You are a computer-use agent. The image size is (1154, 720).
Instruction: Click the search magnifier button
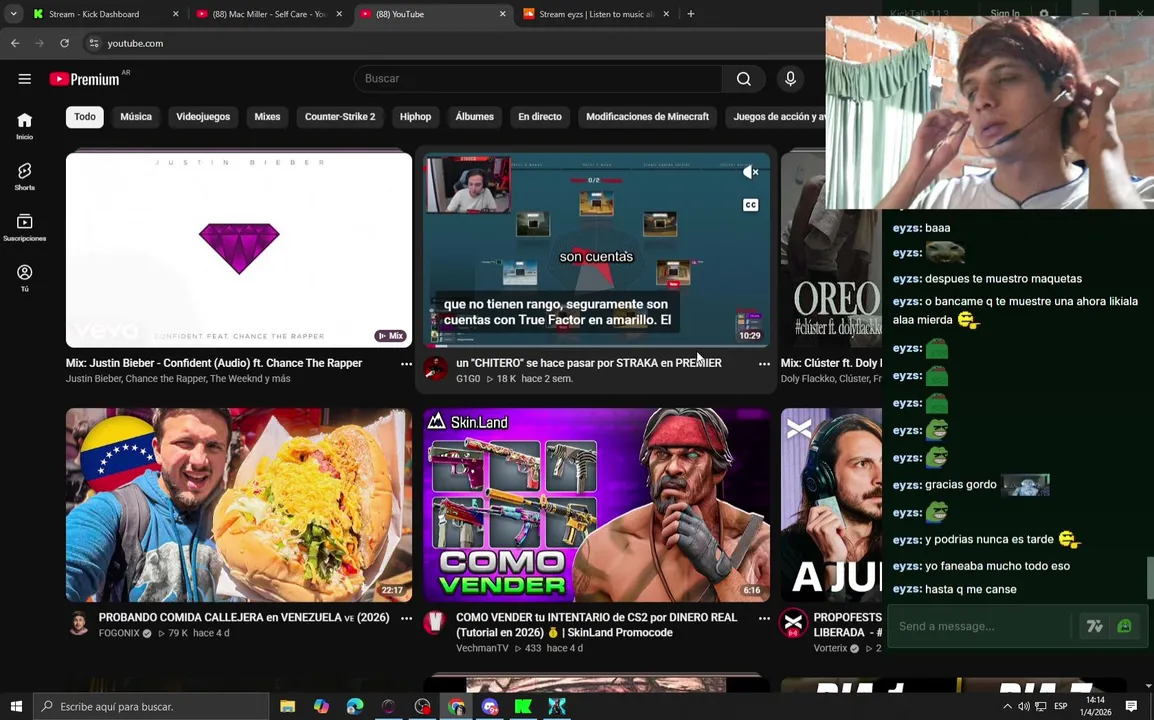[x=744, y=79]
